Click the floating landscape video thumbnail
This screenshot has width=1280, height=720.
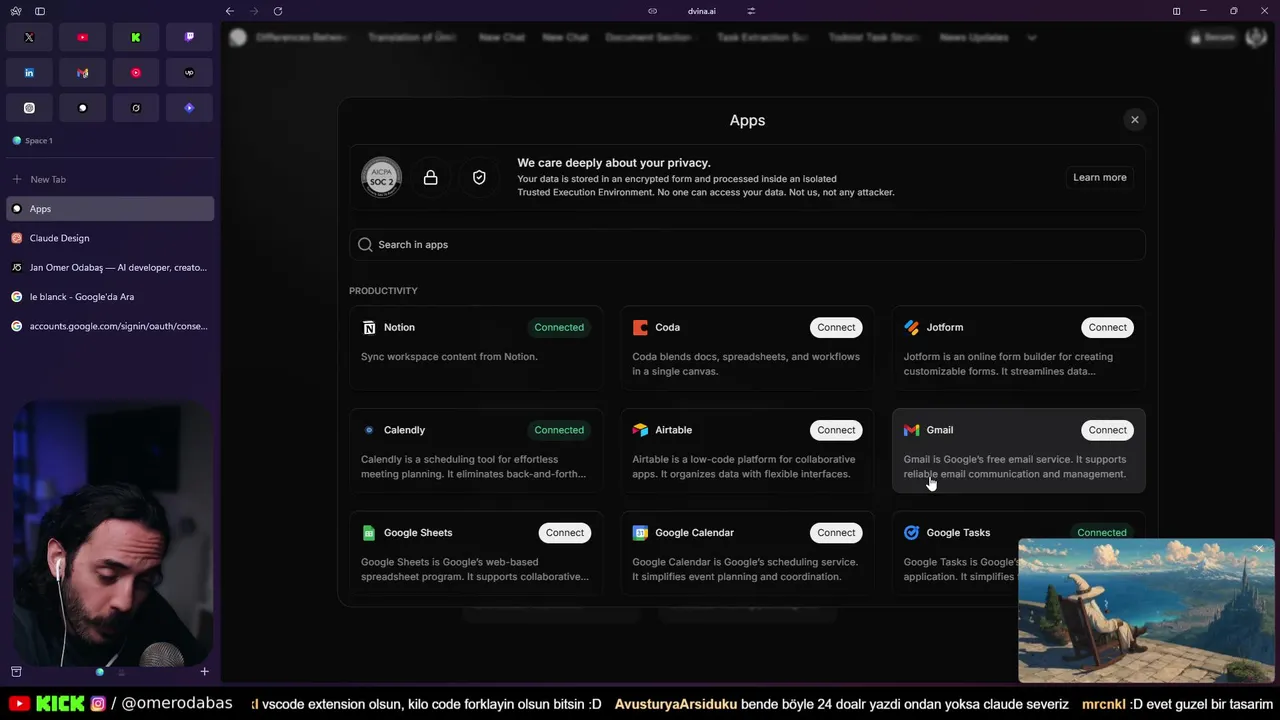pyautogui.click(x=1146, y=611)
